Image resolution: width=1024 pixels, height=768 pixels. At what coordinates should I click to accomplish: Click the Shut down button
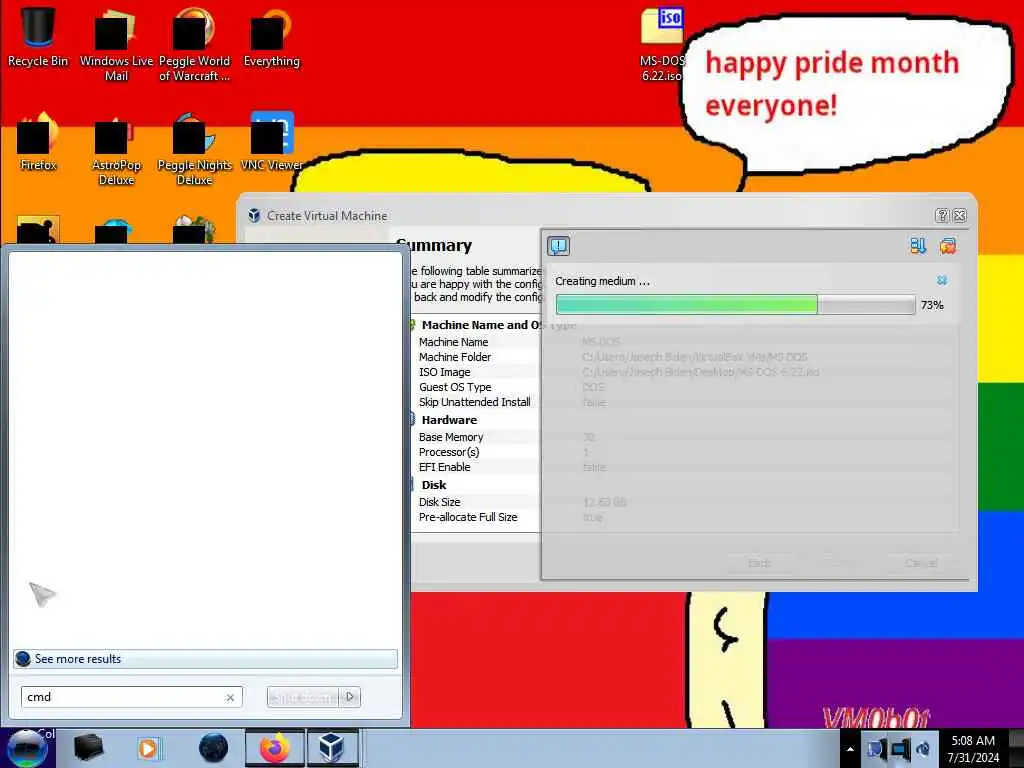[x=304, y=697]
